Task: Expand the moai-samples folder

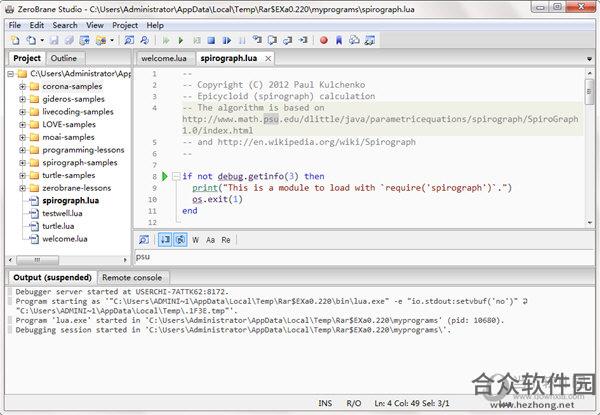Action: coord(23,137)
